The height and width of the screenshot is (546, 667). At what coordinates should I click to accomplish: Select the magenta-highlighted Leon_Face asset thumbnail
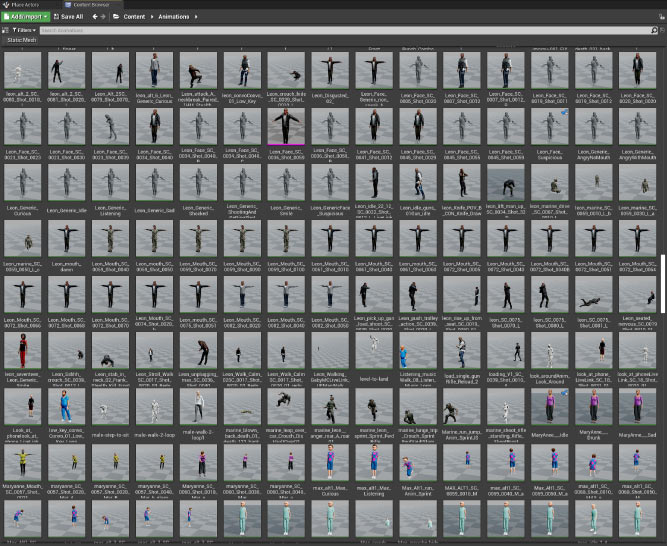(287, 126)
